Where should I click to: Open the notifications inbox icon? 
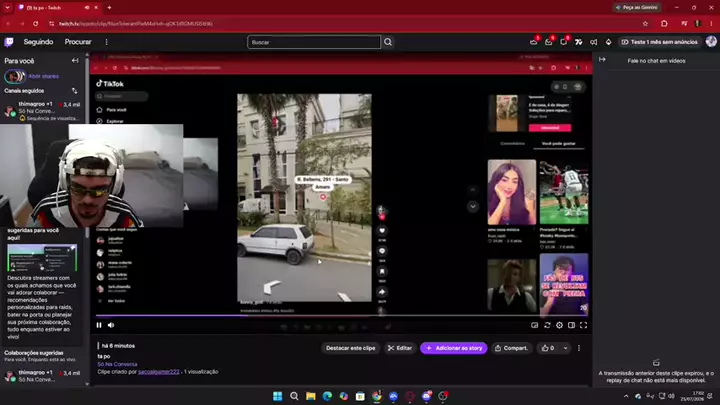pos(548,42)
